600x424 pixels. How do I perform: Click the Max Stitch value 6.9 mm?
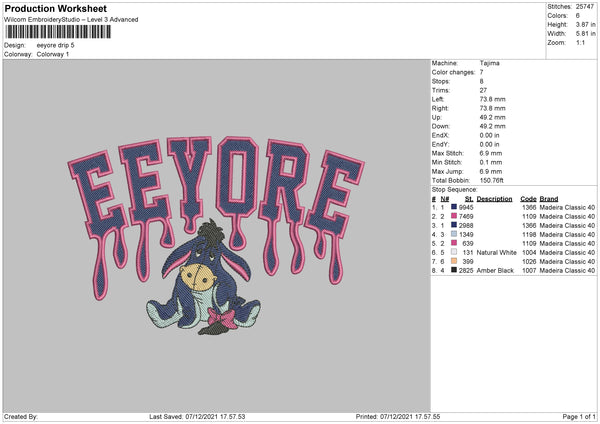pyautogui.click(x=491, y=153)
